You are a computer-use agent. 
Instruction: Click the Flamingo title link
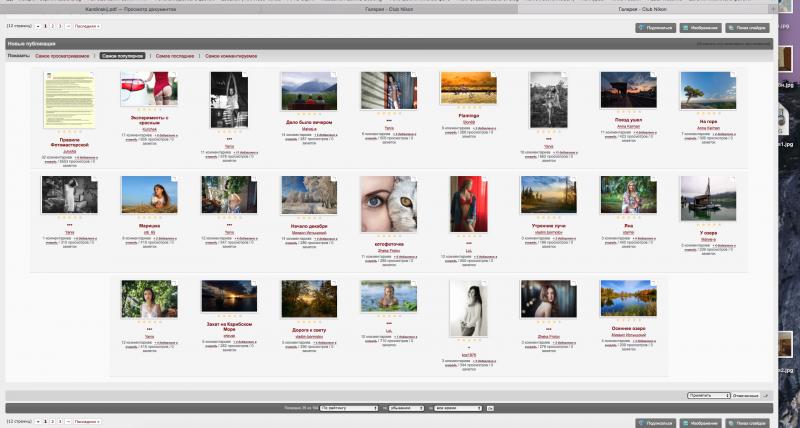[468, 116]
